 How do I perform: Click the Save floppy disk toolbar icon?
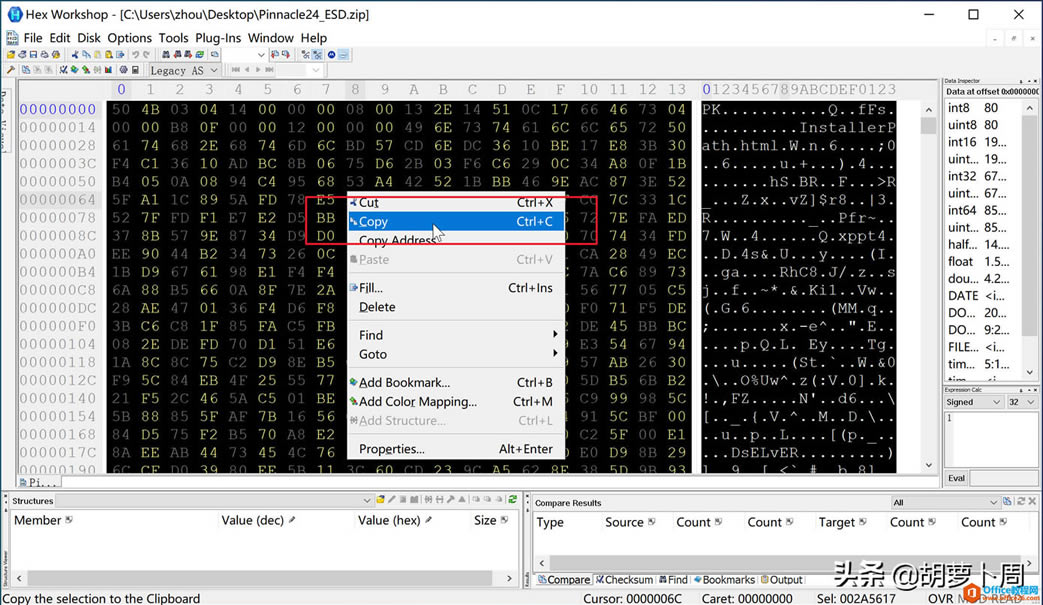33,55
